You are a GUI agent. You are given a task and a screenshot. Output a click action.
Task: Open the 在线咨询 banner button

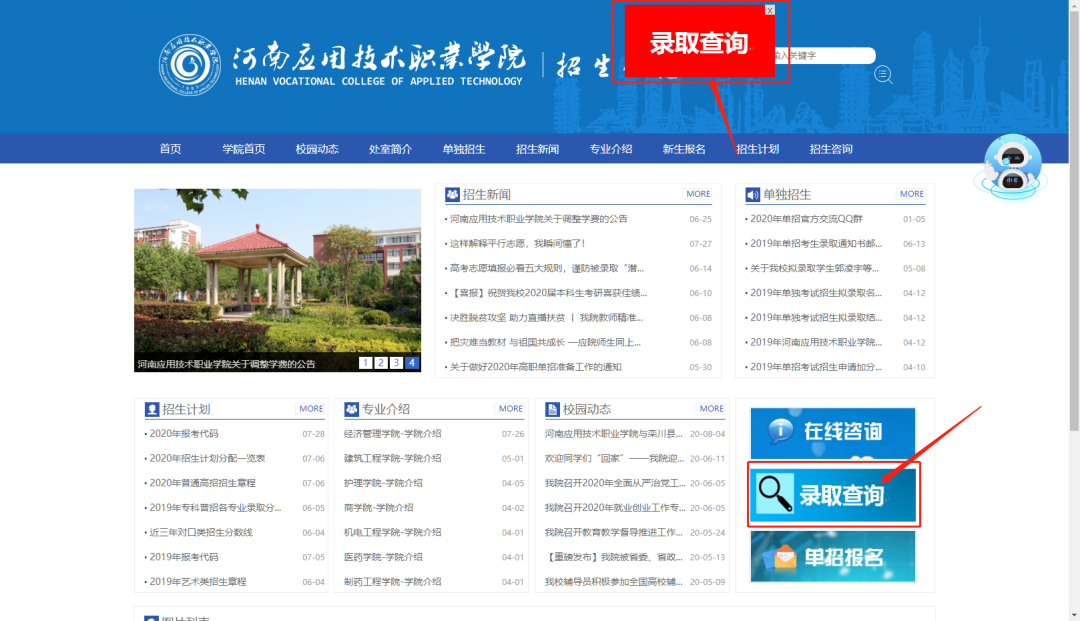[833, 432]
